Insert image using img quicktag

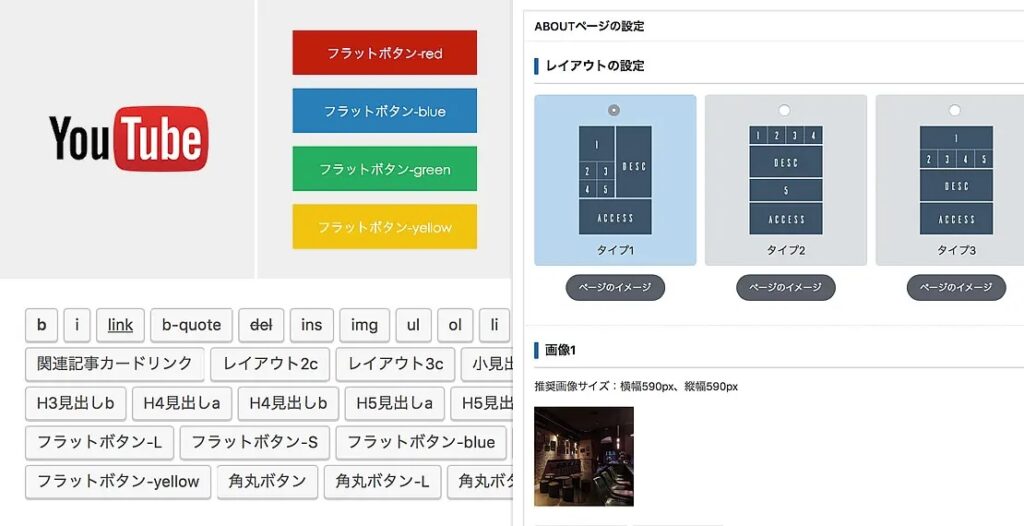pyautogui.click(x=364, y=325)
